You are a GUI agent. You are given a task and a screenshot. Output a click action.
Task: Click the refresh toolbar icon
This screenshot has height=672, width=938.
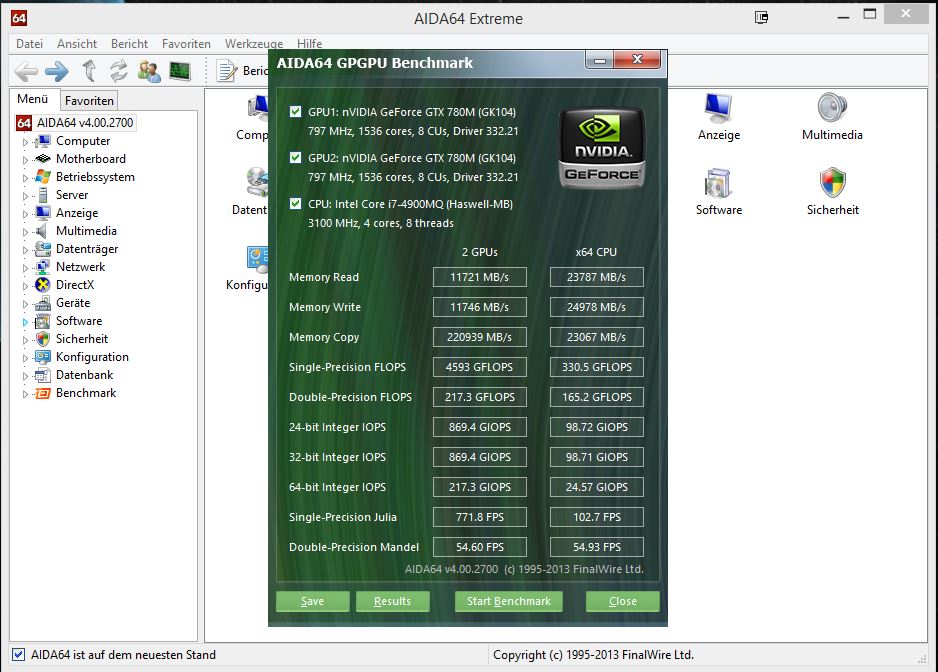[118, 71]
